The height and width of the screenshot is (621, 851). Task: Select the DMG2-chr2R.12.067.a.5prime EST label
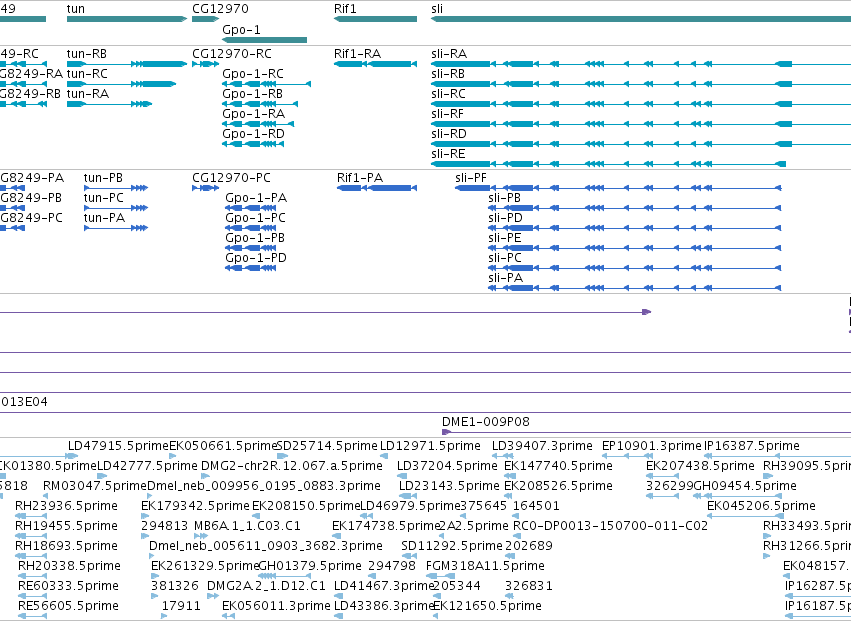point(292,466)
